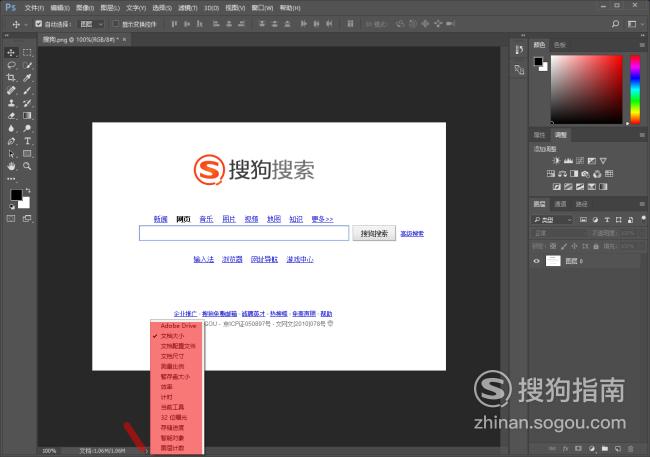Open the Layers panel flyout menu
This screenshot has width=650, height=457.
coord(642,204)
